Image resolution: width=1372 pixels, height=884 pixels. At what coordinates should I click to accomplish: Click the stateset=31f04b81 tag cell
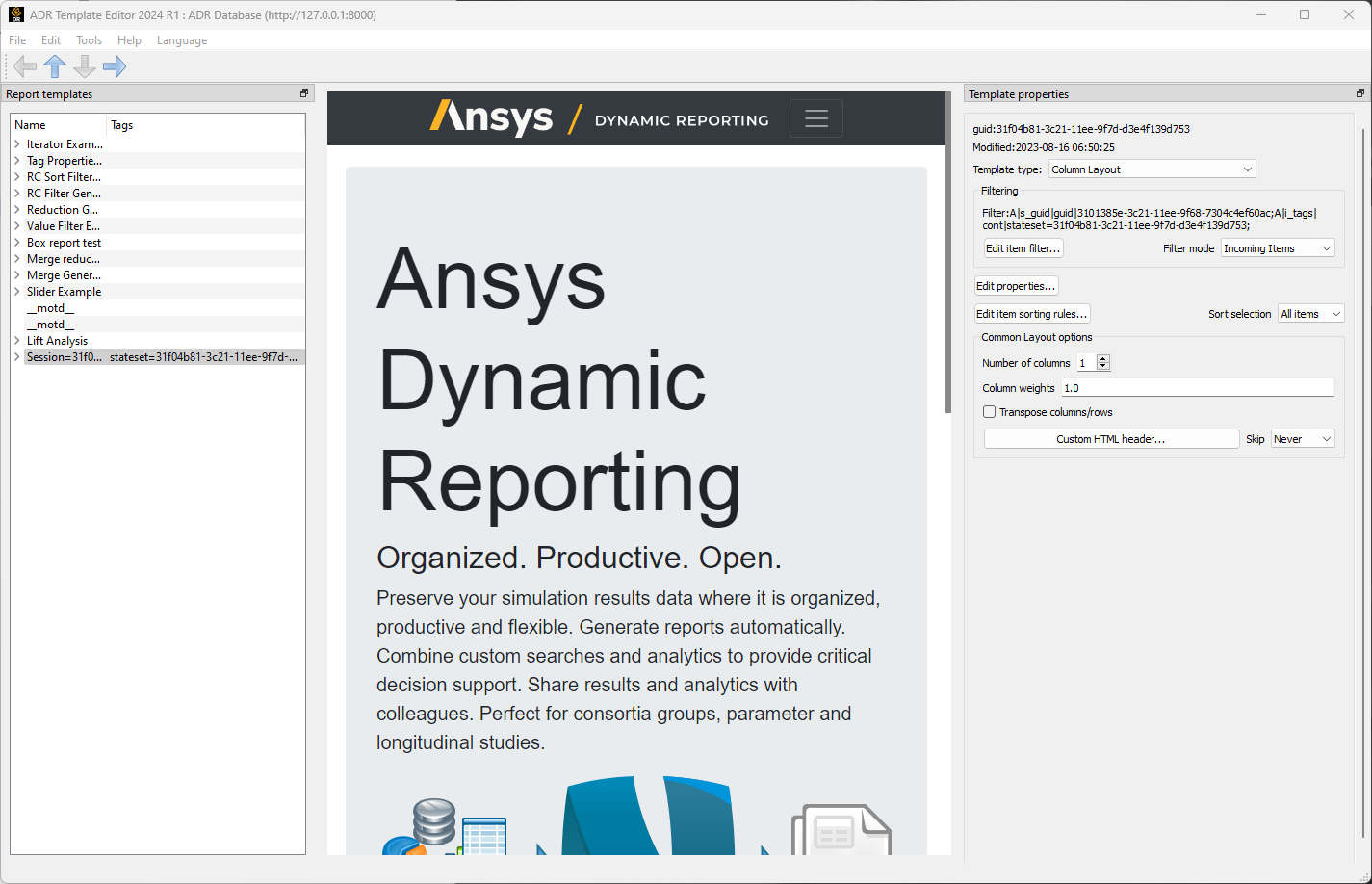tap(204, 357)
